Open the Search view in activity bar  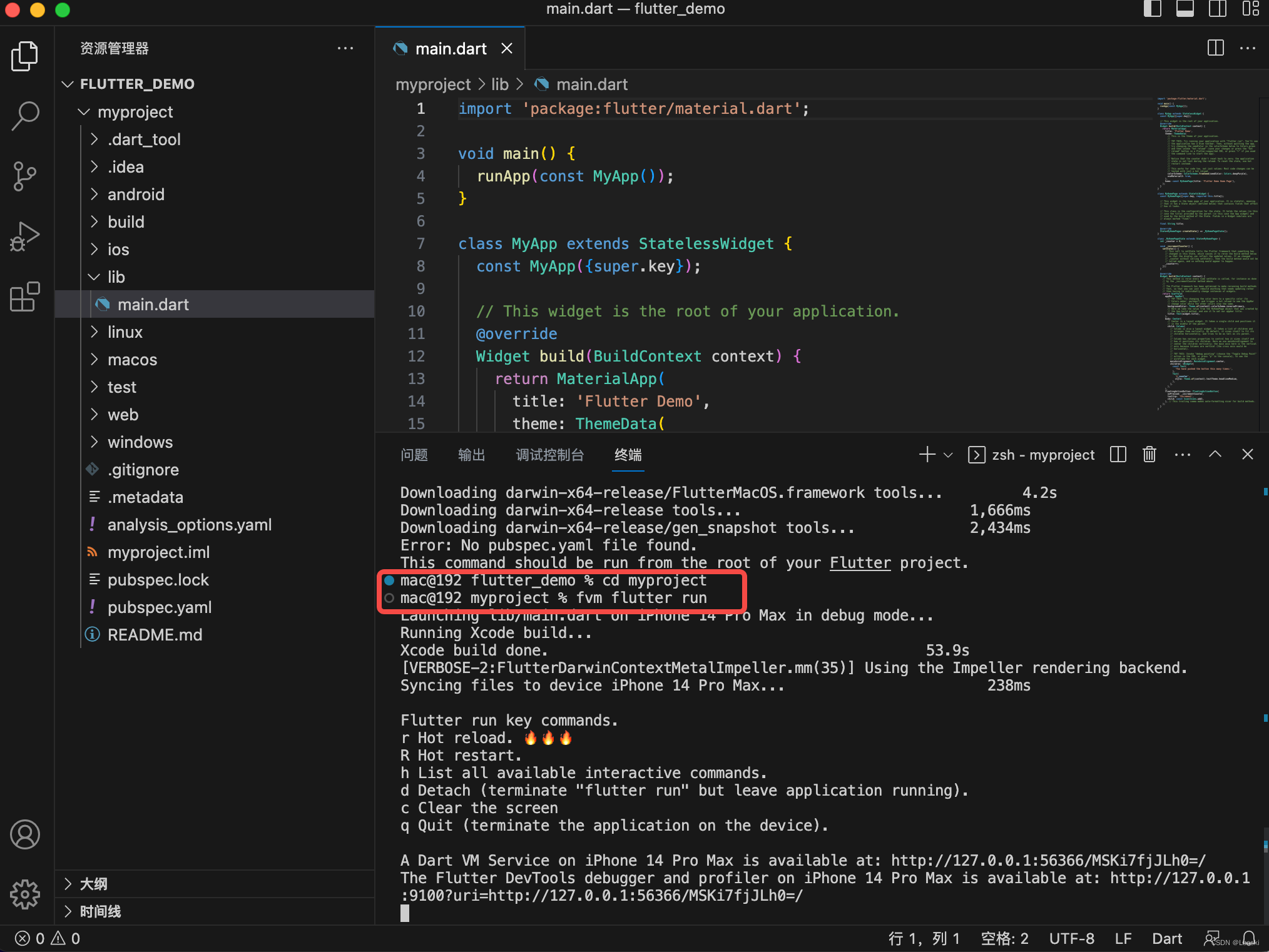point(25,116)
